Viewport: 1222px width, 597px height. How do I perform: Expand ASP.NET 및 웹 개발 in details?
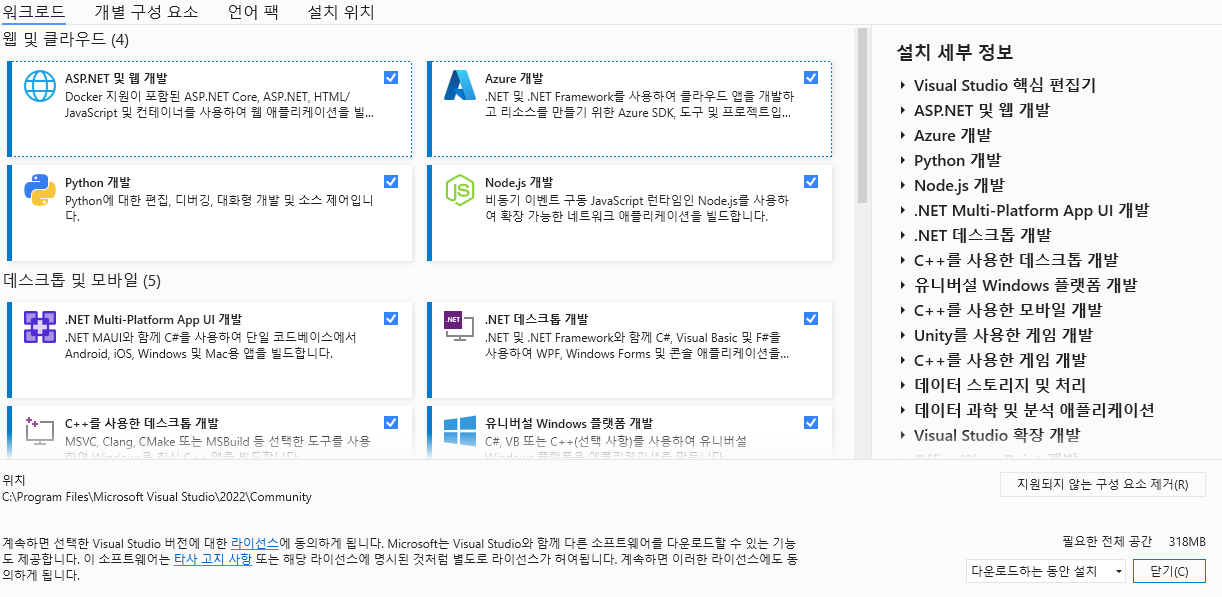902,110
